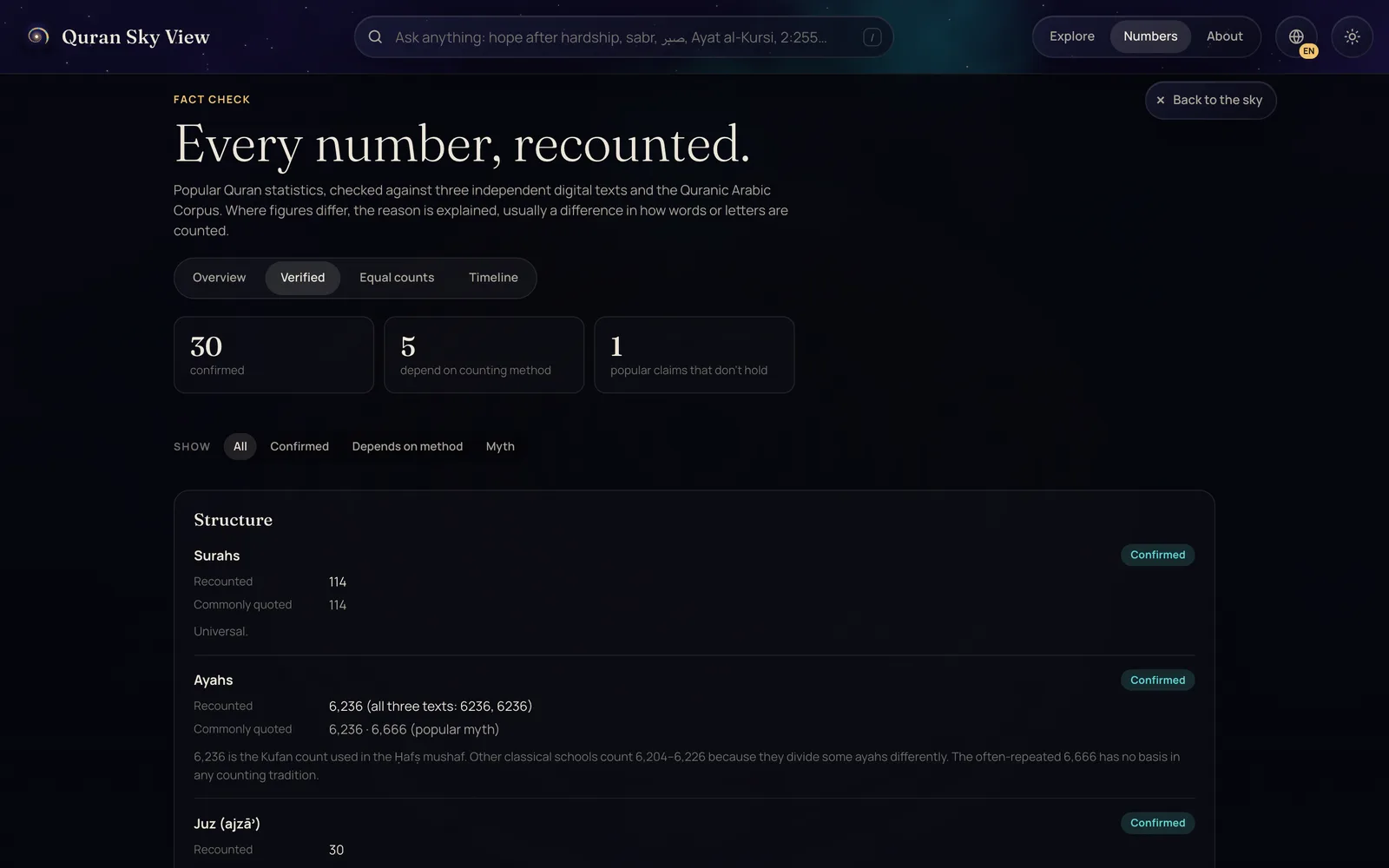Switch to the Timeline tab
Screen dimensions: 1389x868
(x=493, y=278)
